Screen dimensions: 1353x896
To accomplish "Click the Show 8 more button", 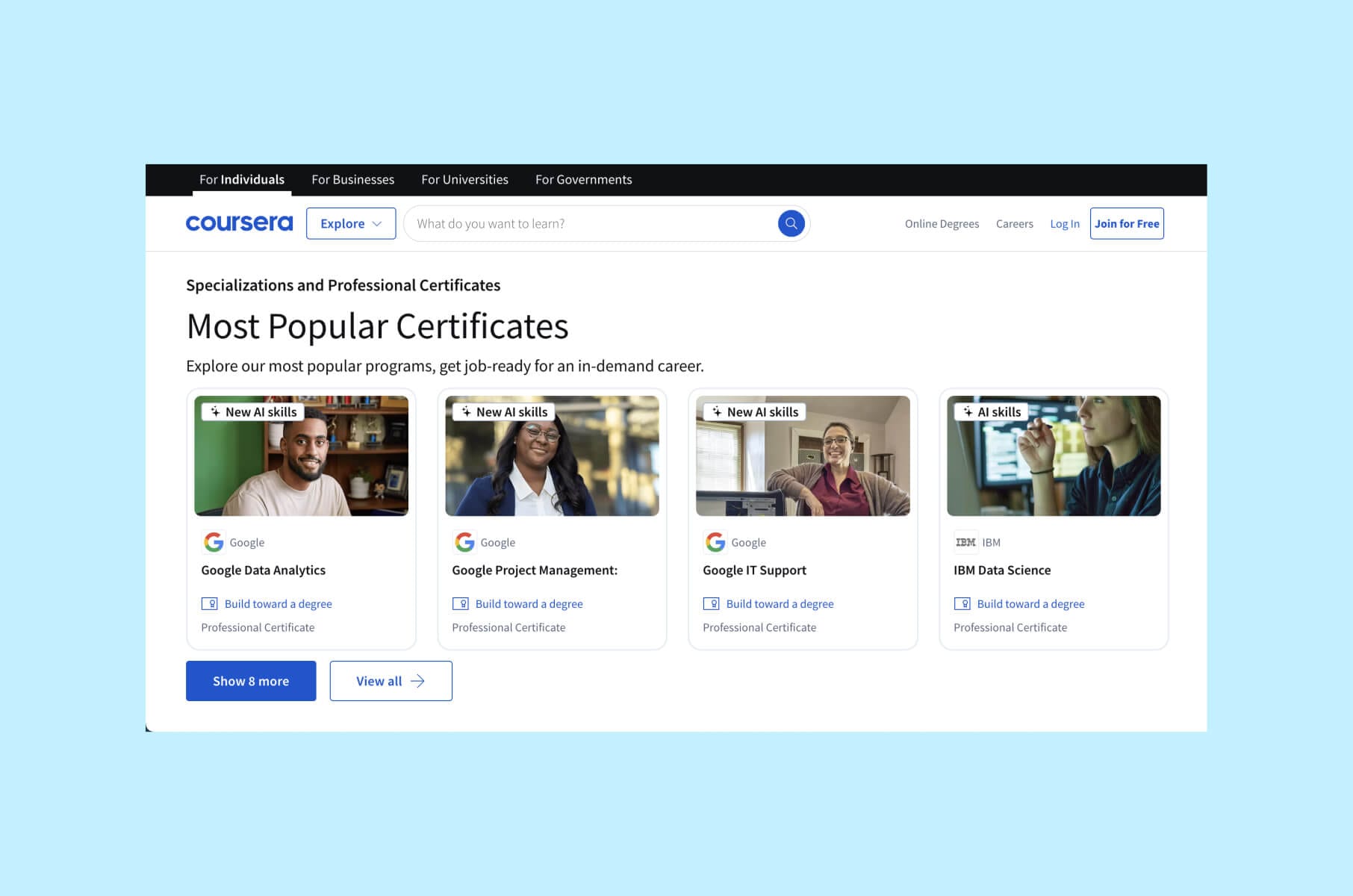I will (x=251, y=681).
